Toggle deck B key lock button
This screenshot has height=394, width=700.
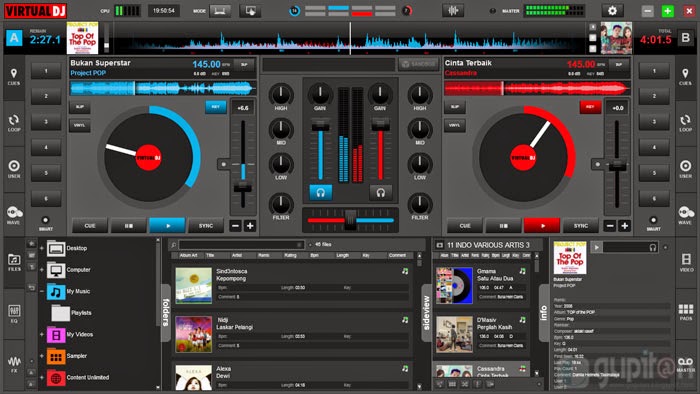coord(590,107)
